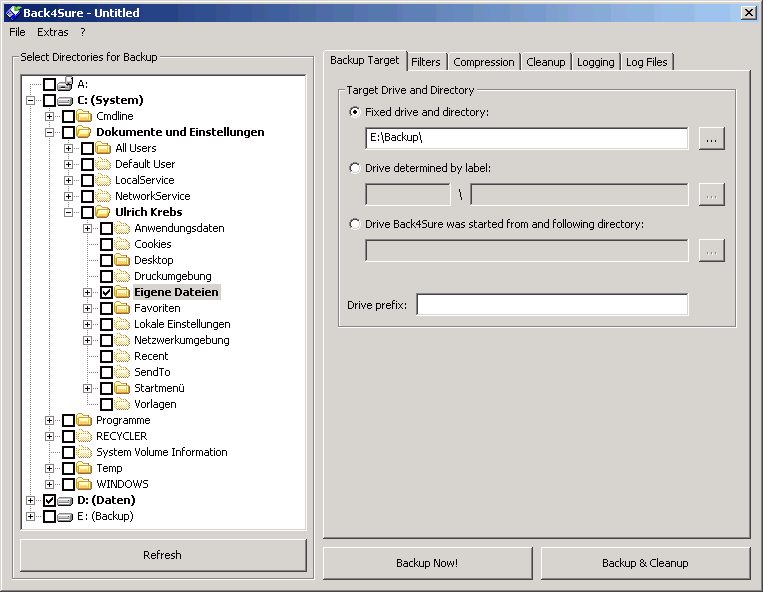Click the WINDOWS folder icon
Screen dimensions: 763x592
pos(84,484)
